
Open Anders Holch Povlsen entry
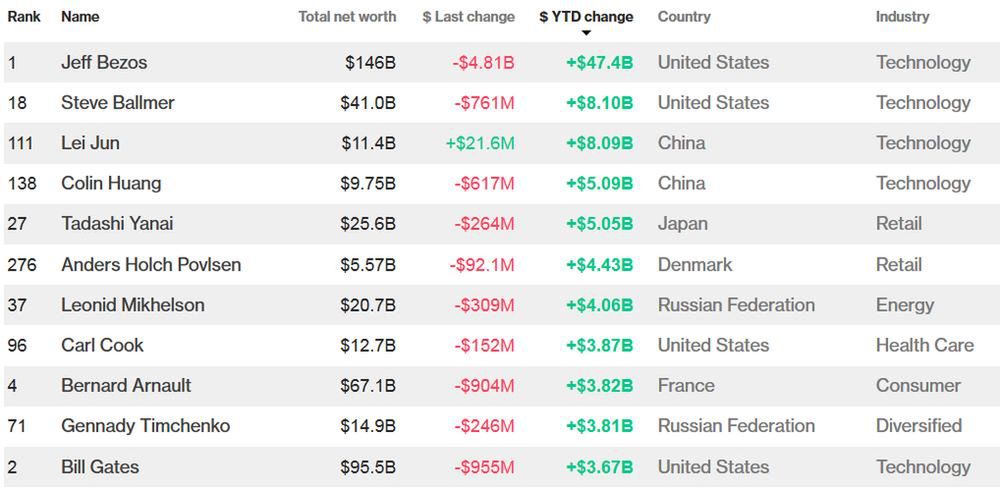151,265
